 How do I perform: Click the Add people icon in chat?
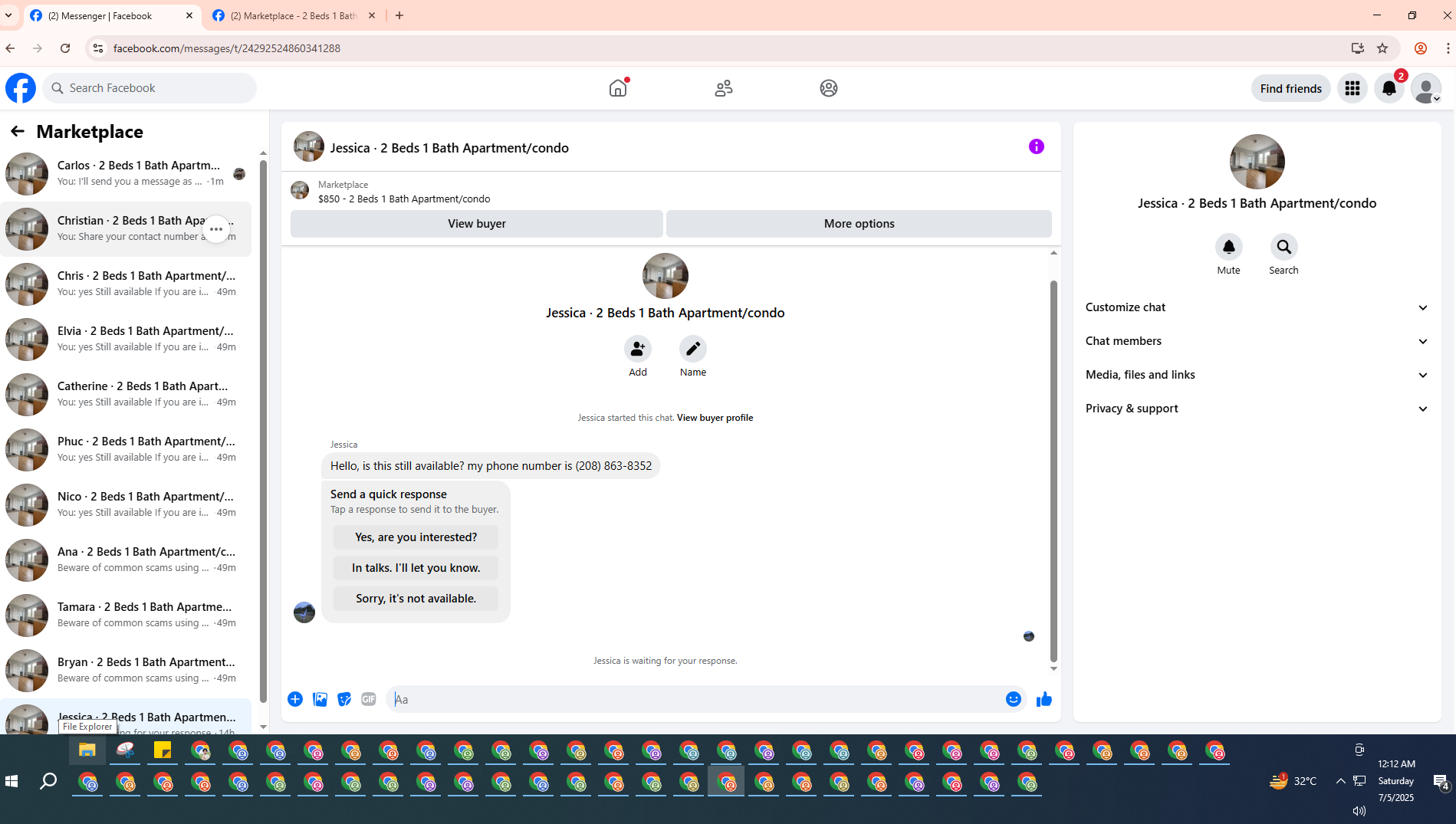coord(638,349)
